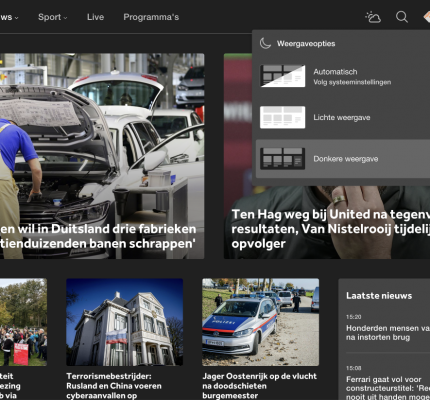Open the 15:20 instorten brug news item
The height and width of the screenshot is (400, 430).
[x=388, y=328]
